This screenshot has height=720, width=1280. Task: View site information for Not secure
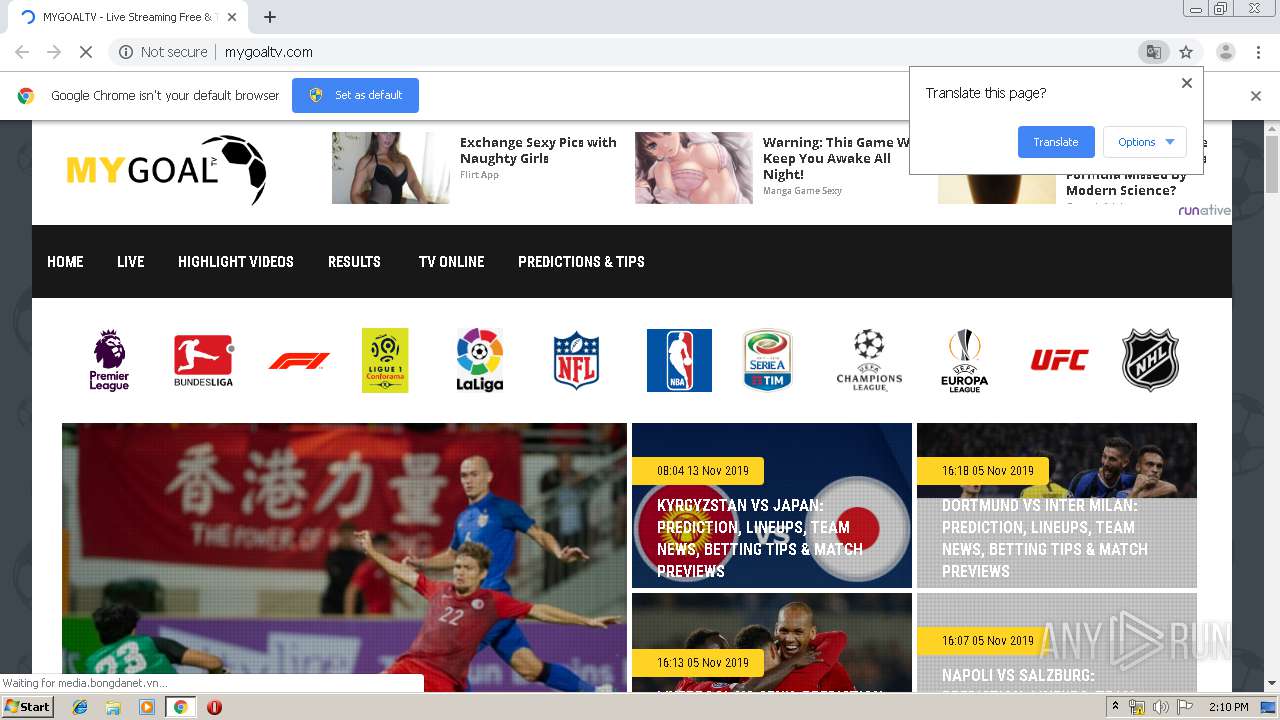[163, 52]
